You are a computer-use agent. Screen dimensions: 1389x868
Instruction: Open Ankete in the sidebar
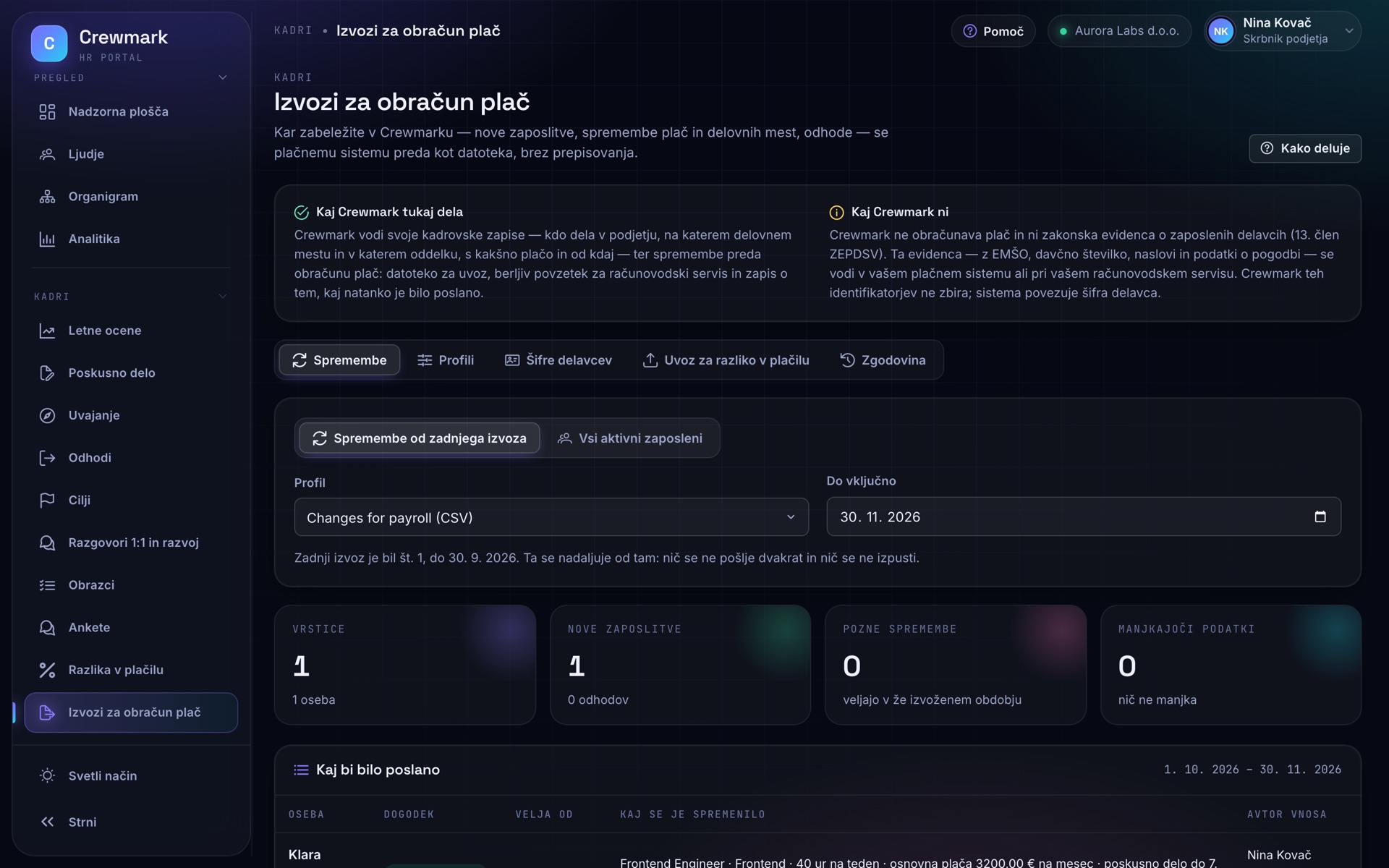coord(131,627)
